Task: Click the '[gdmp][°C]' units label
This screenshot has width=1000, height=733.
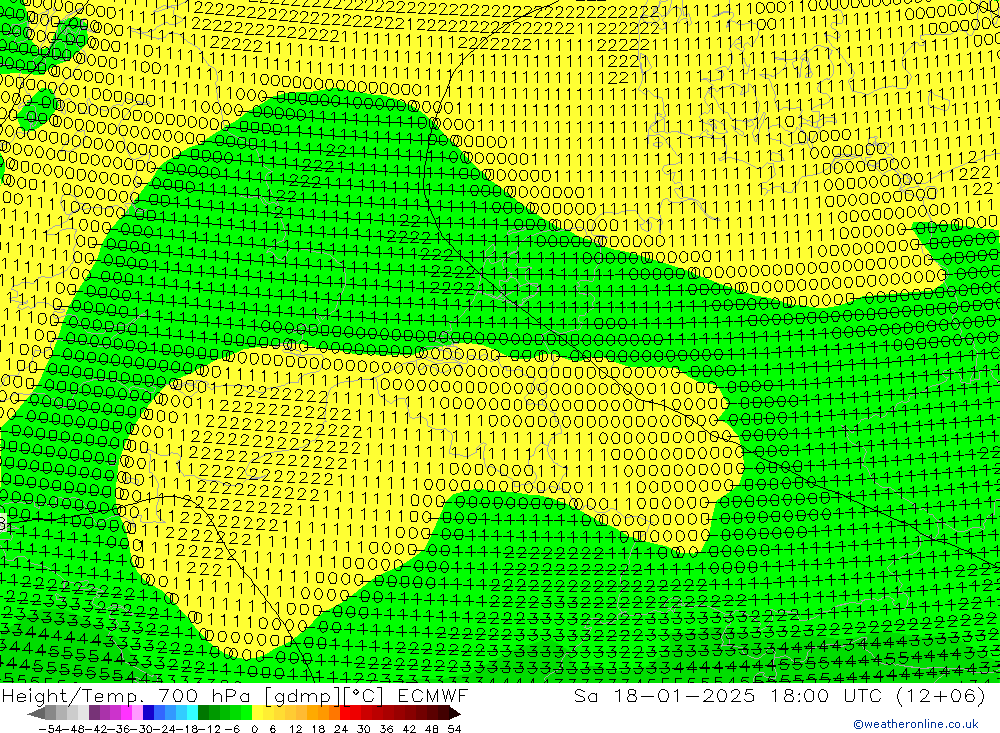Action: (x=324, y=696)
